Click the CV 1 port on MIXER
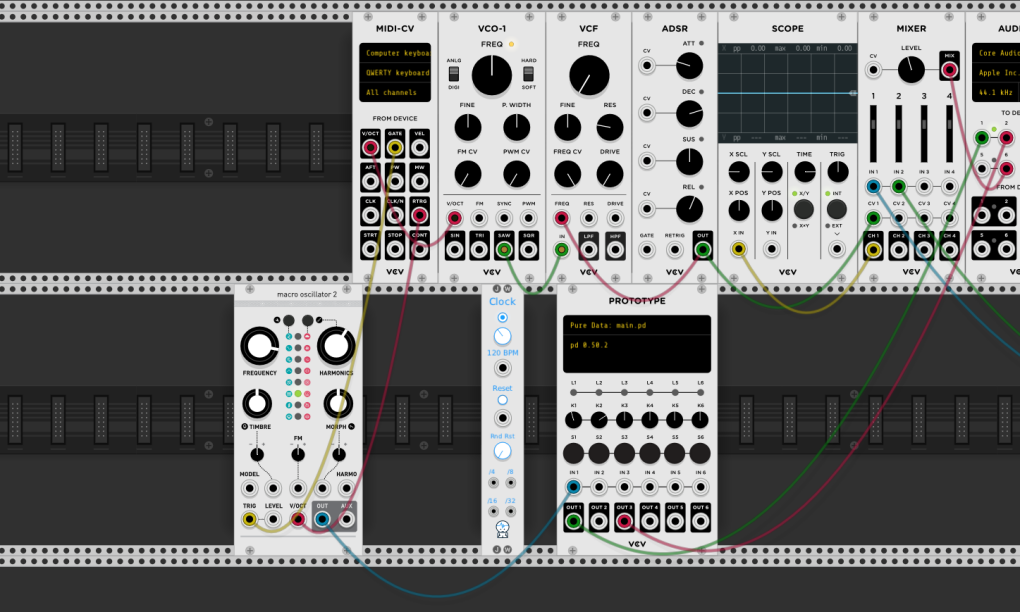The height and width of the screenshot is (612, 1020). pos(874,219)
